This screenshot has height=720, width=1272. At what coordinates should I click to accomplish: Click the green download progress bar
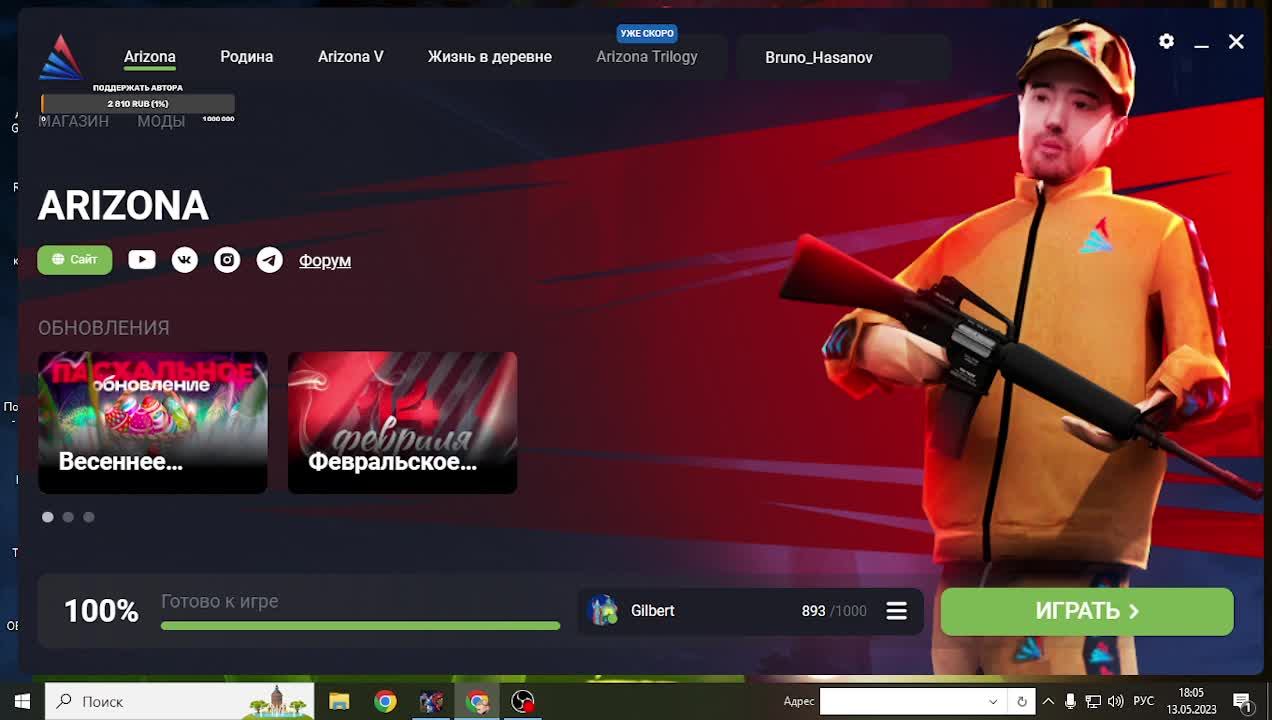(360, 626)
